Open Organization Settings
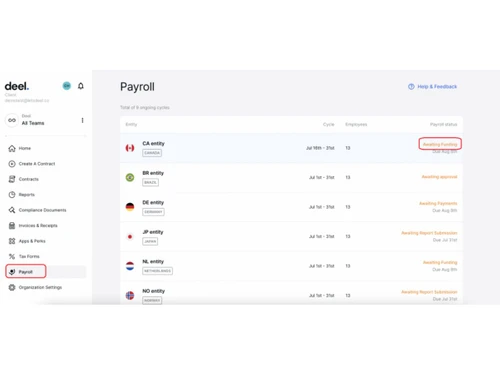This screenshot has width=500, height=375. pos(40,287)
